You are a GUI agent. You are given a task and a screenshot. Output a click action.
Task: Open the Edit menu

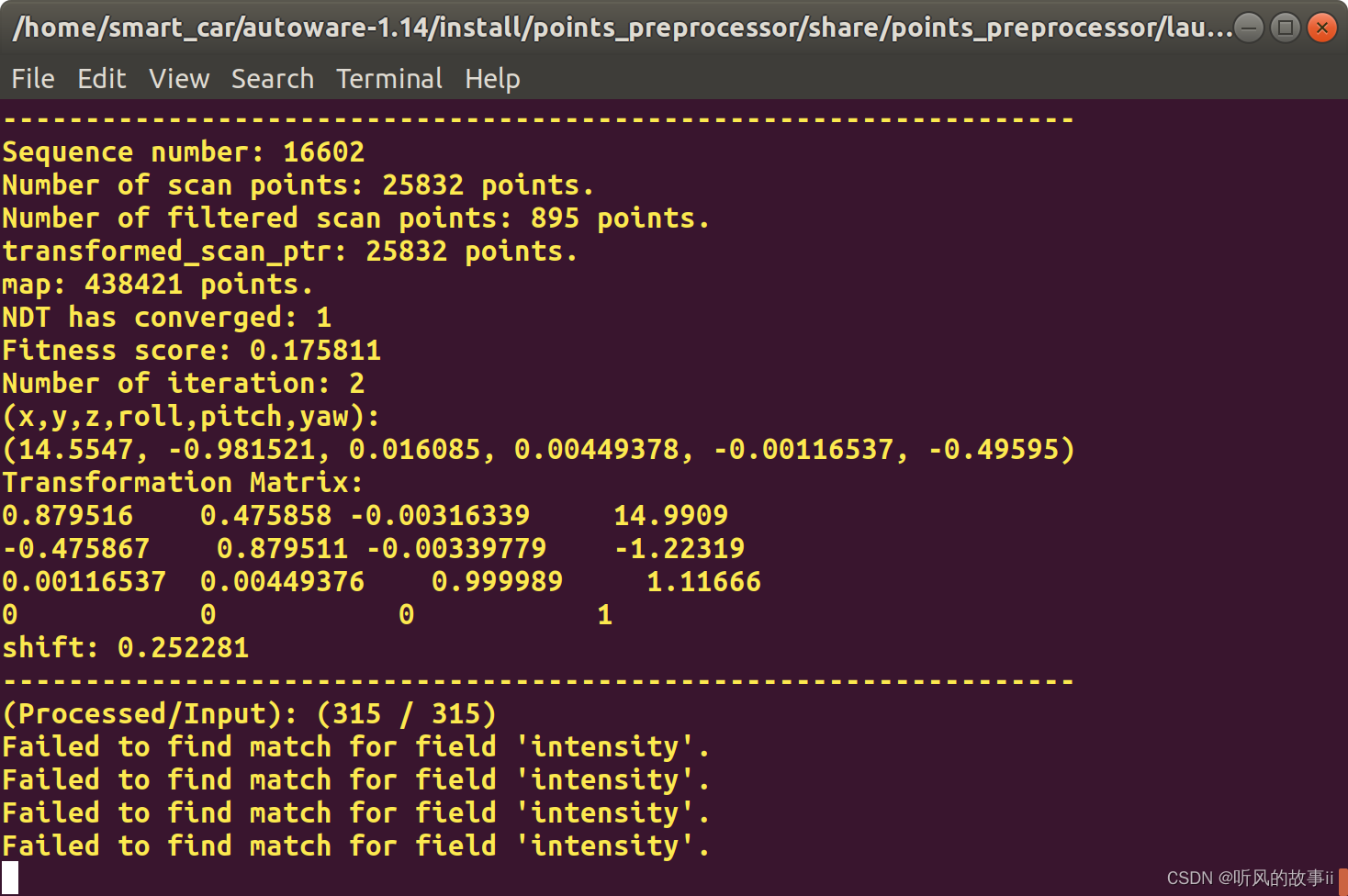click(x=101, y=79)
